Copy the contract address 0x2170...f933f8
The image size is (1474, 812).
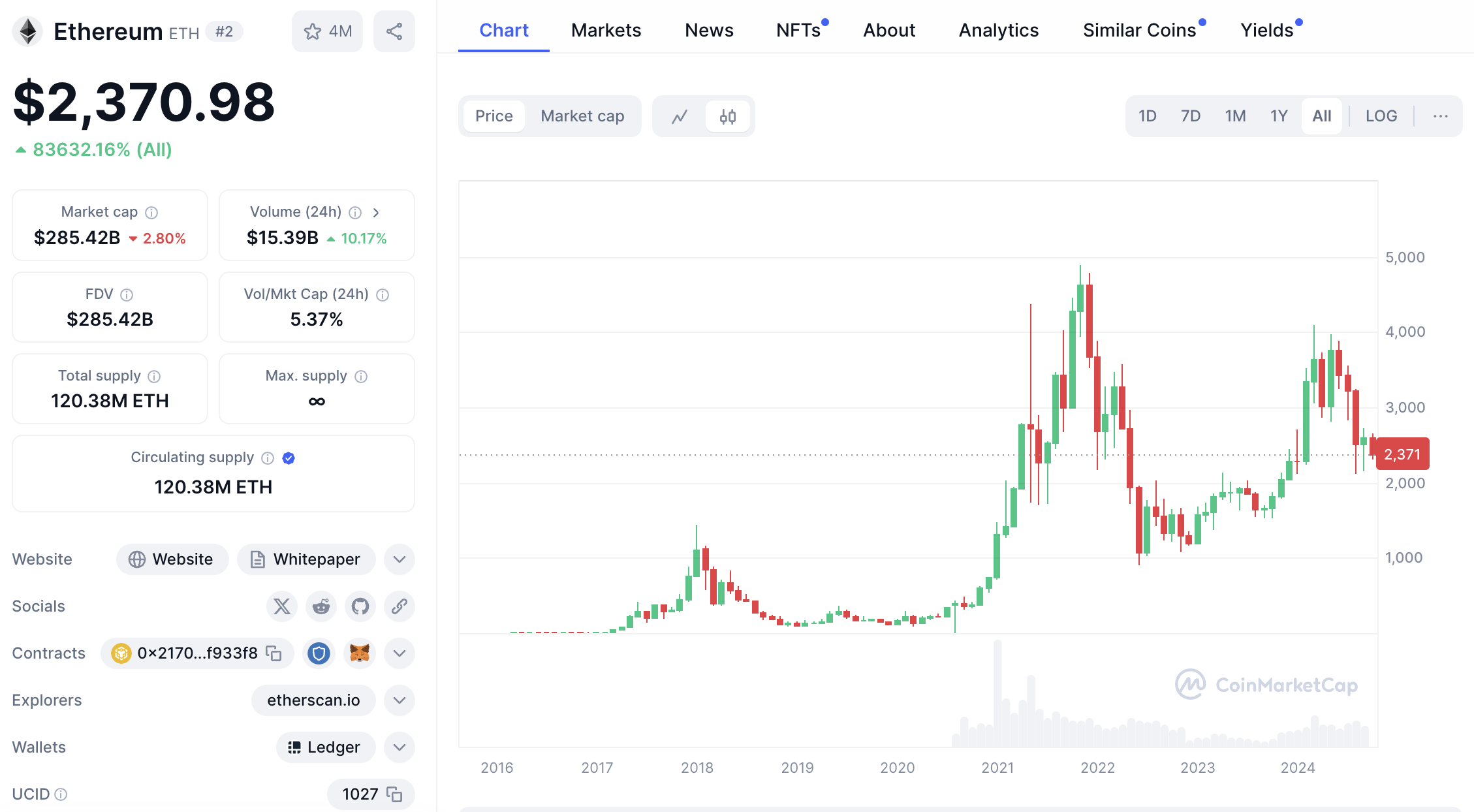pyautogui.click(x=274, y=653)
